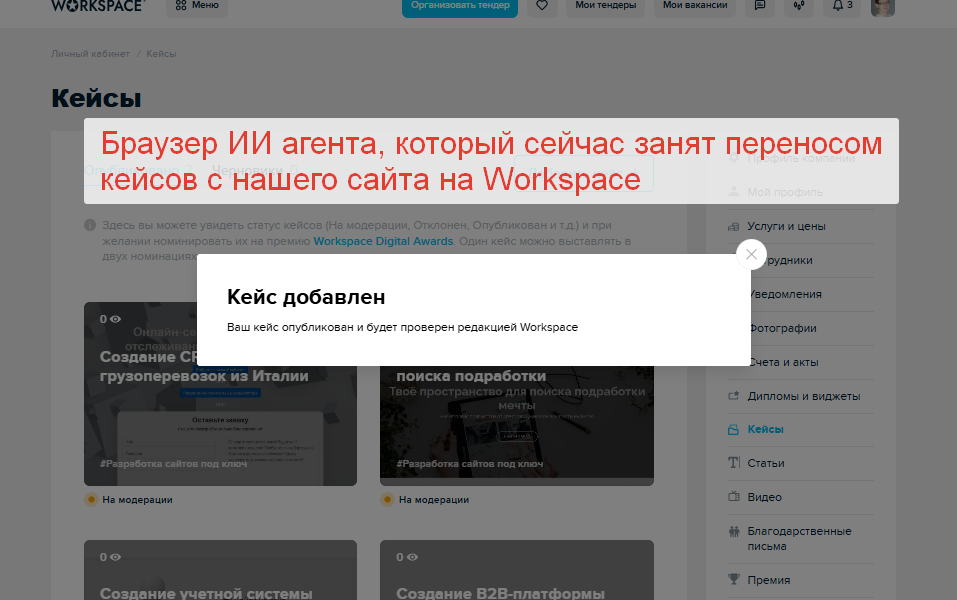Viewport: 957px width, 600px height.
Task: Open 'Премия' in the sidebar
Action: click(769, 580)
